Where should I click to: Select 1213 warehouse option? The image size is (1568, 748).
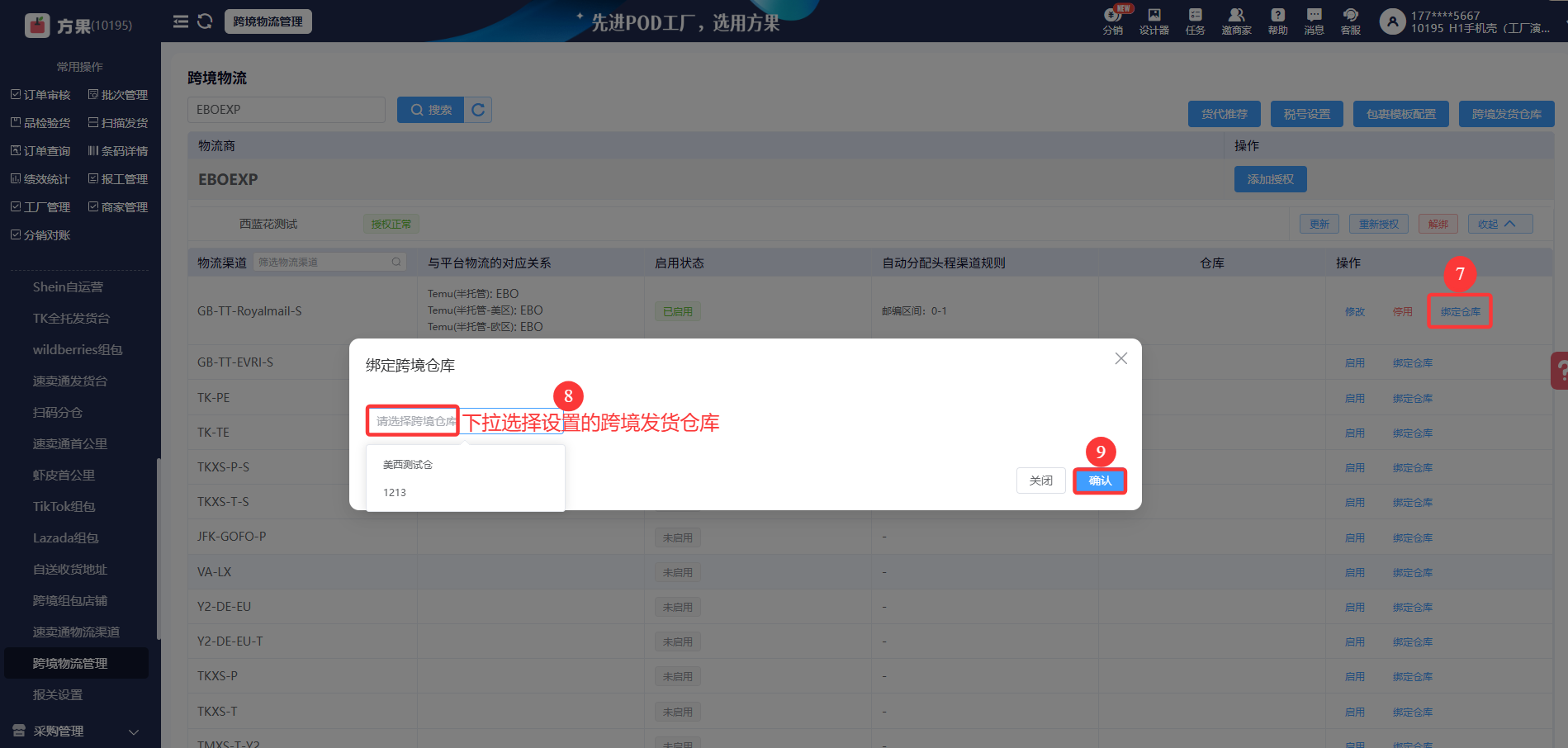click(x=466, y=493)
